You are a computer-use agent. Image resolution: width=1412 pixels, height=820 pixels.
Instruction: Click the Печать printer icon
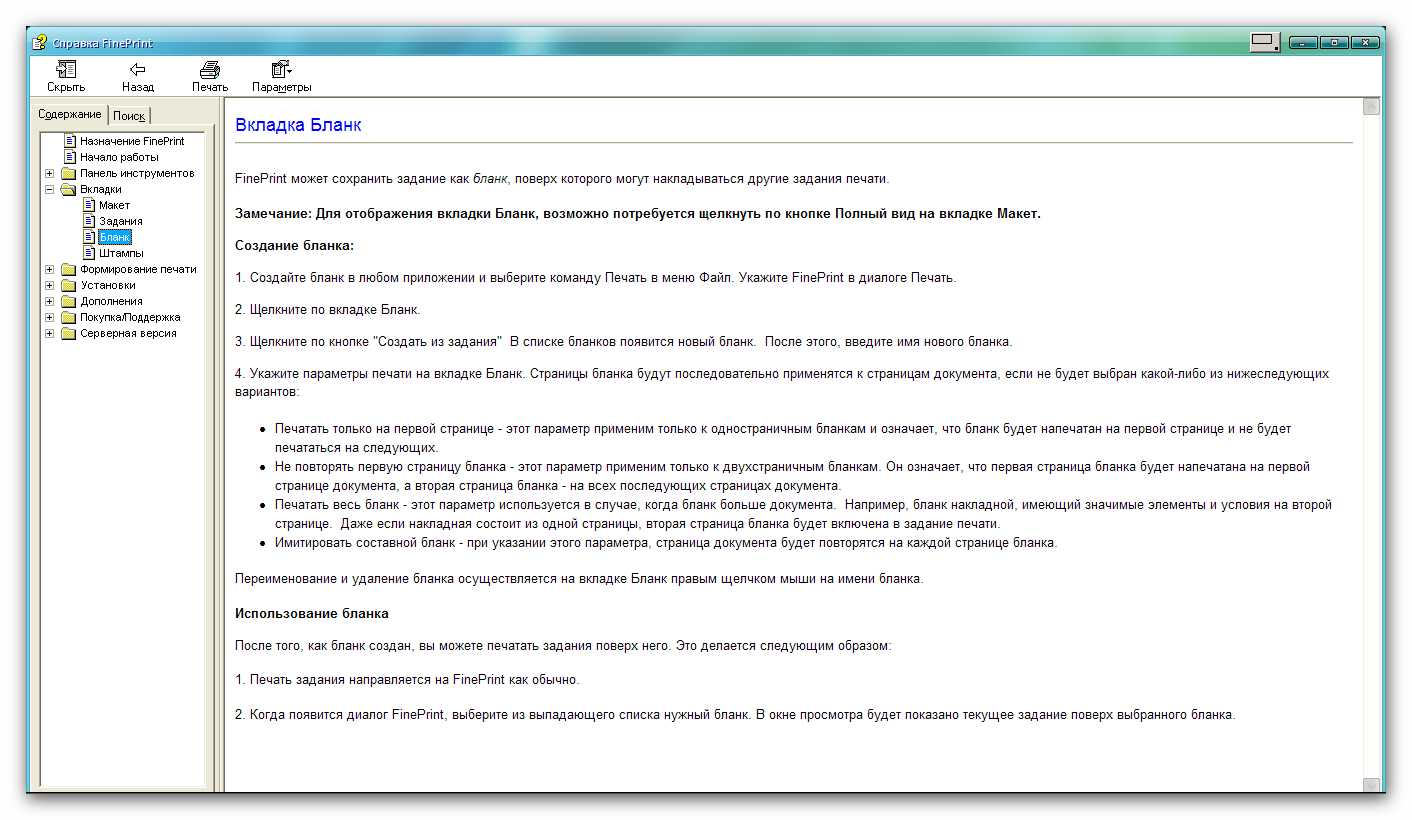pos(210,70)
